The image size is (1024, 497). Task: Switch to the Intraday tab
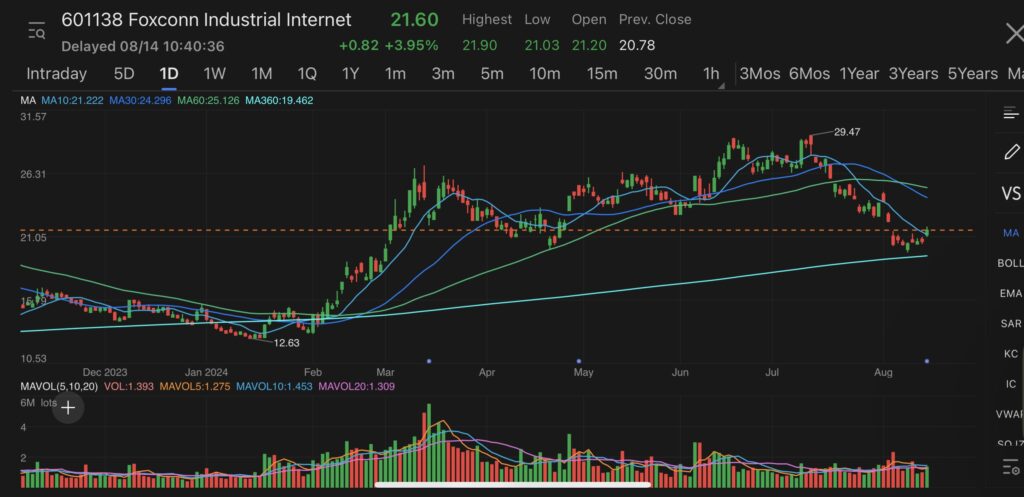pyautogui.click(x=56, y=74)
